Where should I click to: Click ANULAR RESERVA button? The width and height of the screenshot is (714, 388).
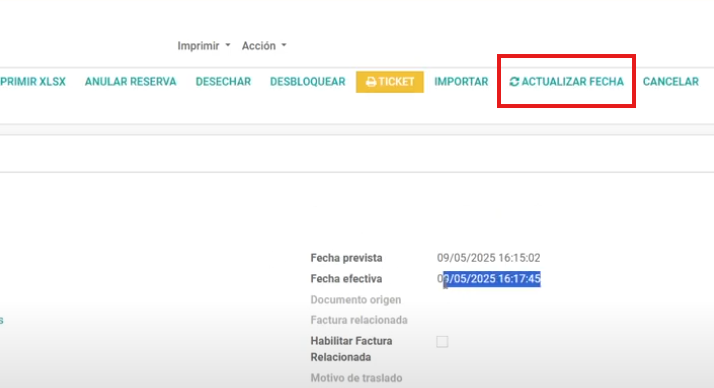tap(130, 82)
